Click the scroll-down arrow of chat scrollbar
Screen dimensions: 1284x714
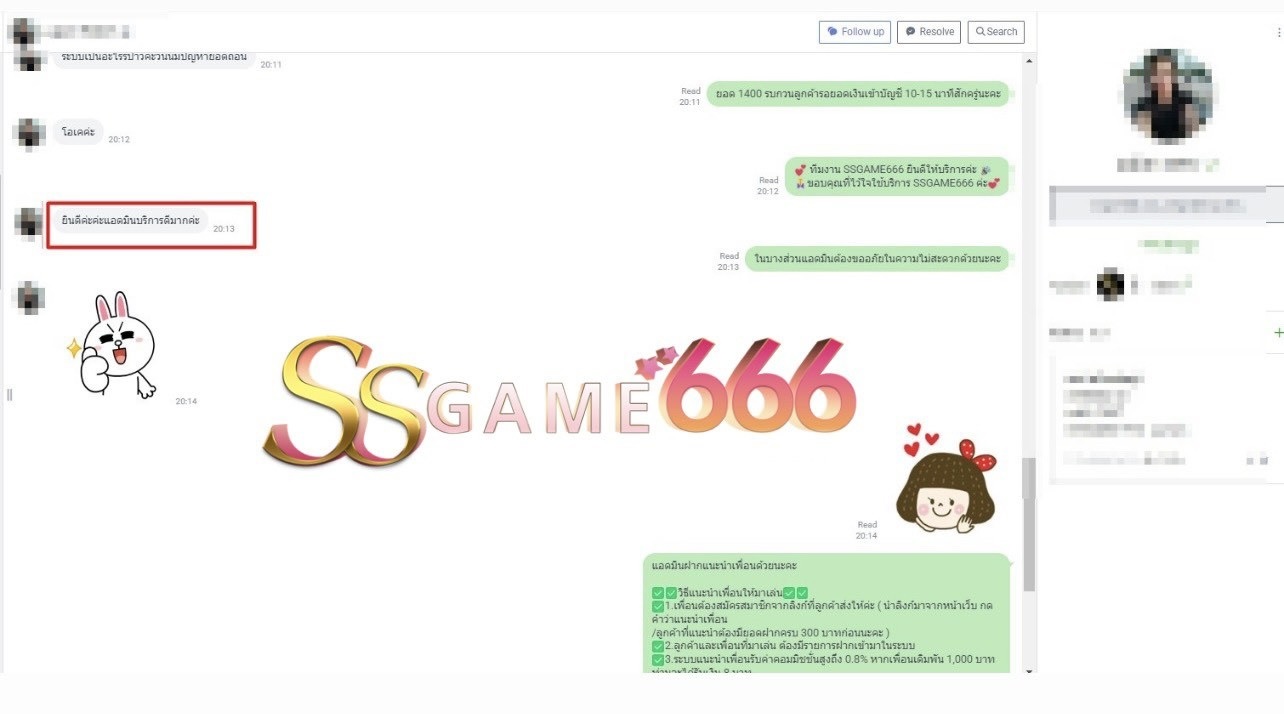click(x=1029, y=672)
